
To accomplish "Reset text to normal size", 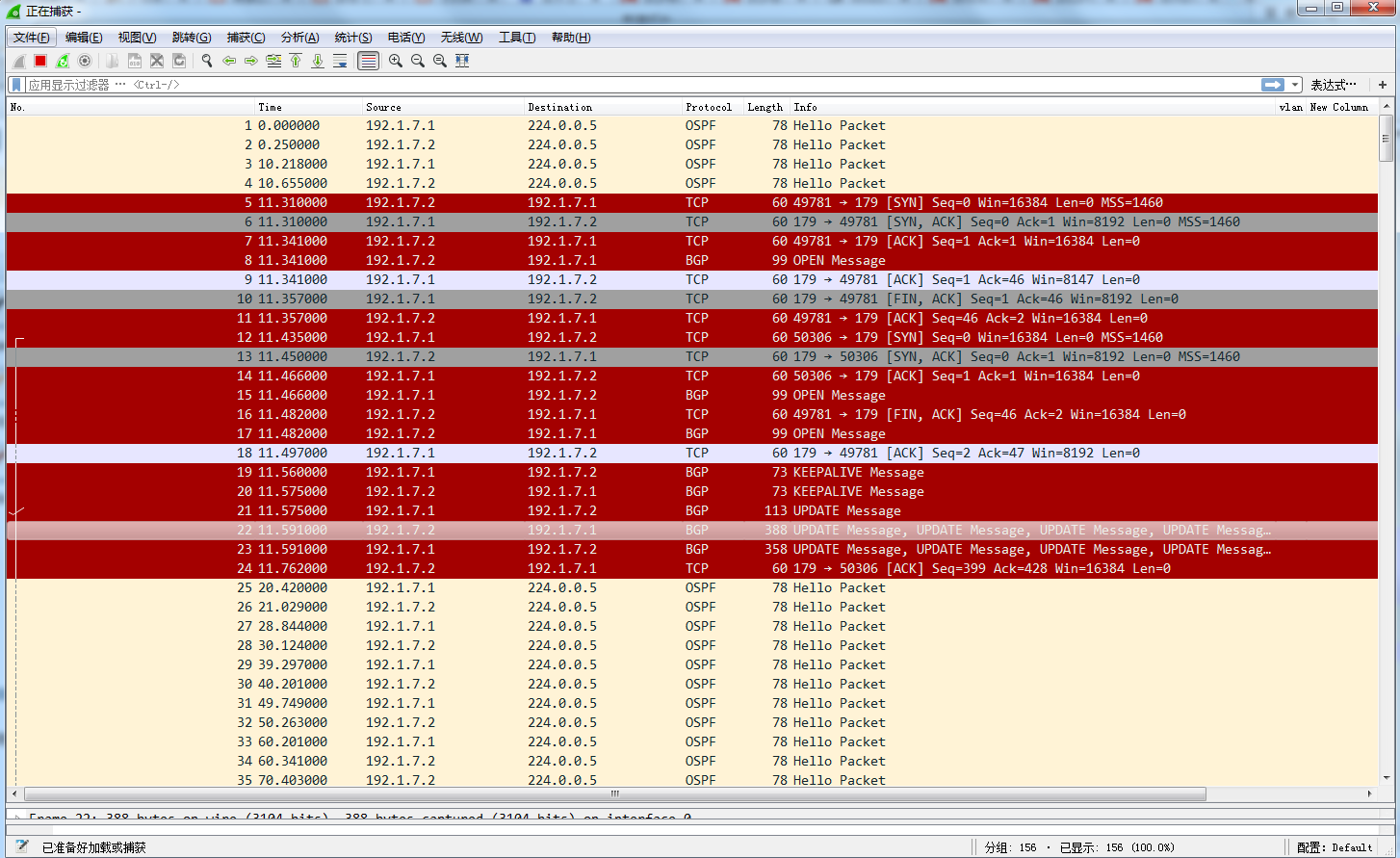I will tap(440, 61).
